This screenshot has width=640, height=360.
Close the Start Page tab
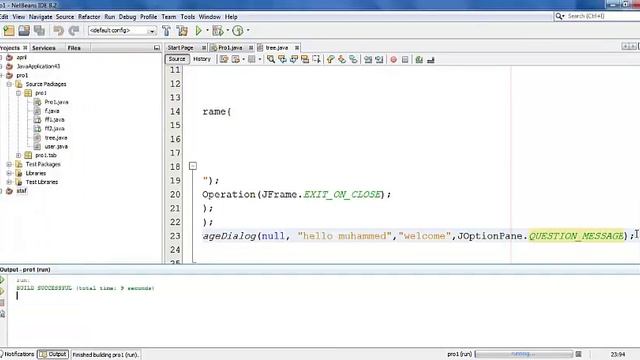point(204,48)
